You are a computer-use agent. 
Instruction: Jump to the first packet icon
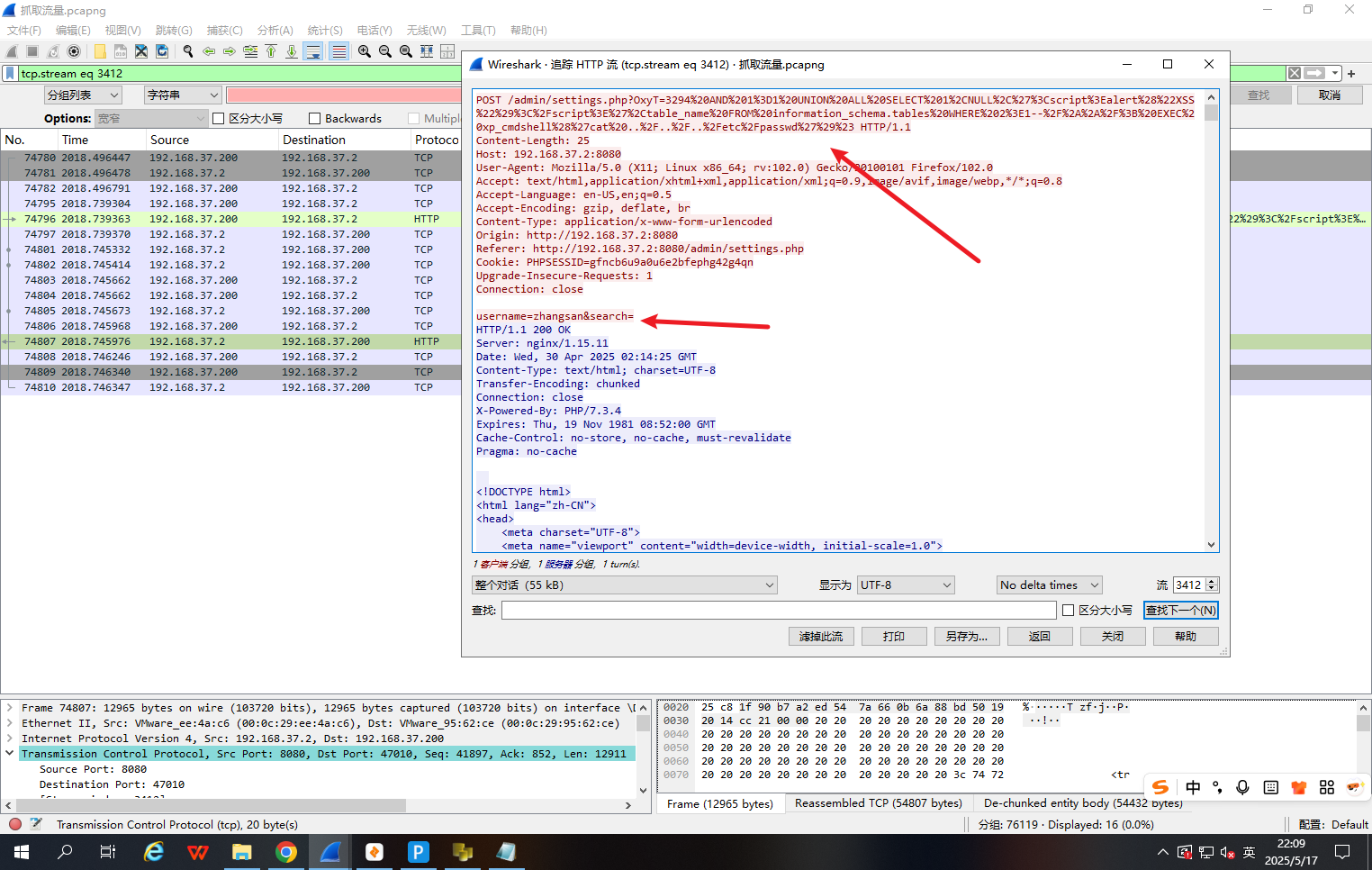pos(271,51)
